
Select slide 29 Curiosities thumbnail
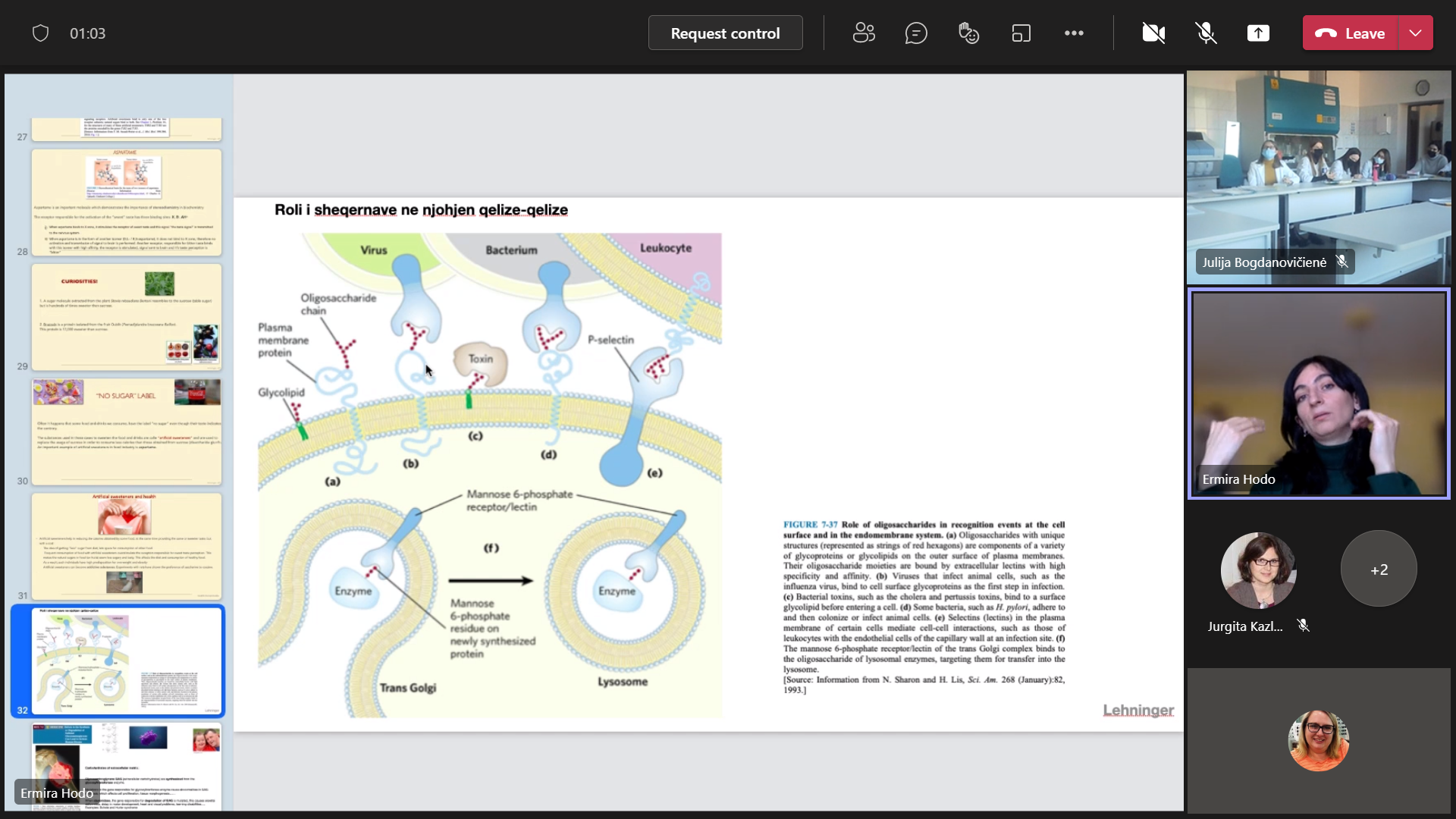point(127,317)
